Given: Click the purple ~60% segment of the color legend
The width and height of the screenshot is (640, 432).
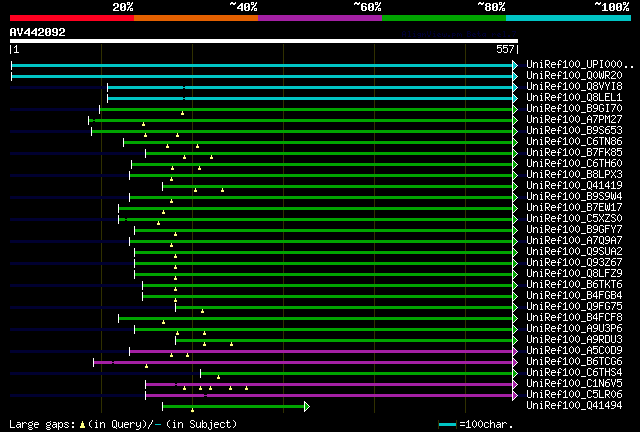Looking at the screenshot, I should [320, 18].
